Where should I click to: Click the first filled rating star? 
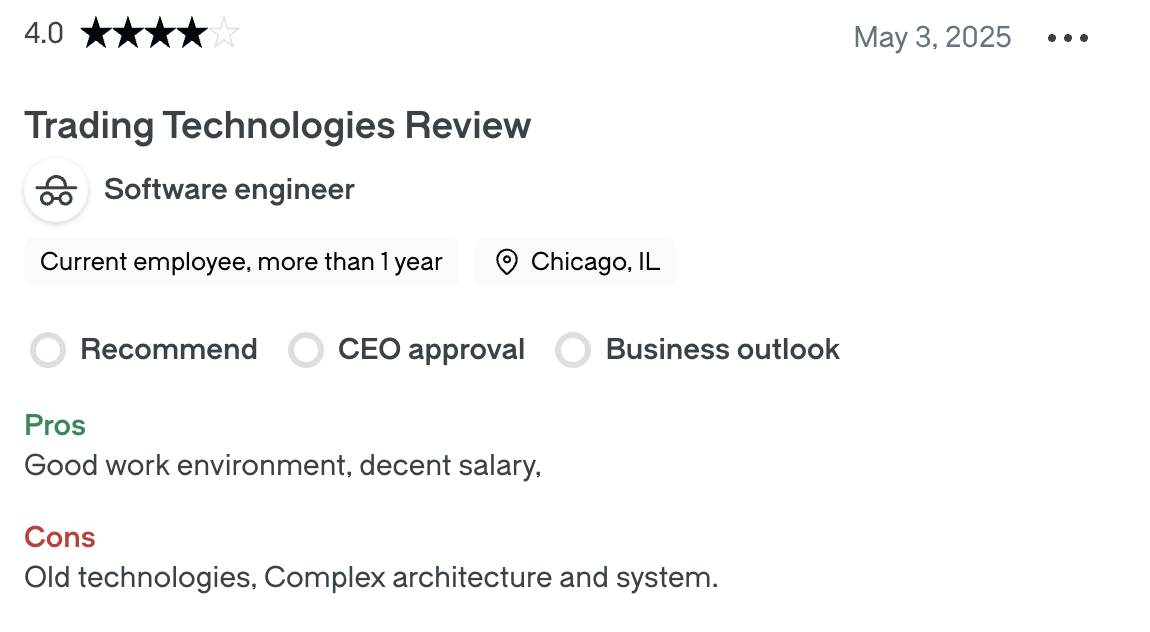[96, 35]
